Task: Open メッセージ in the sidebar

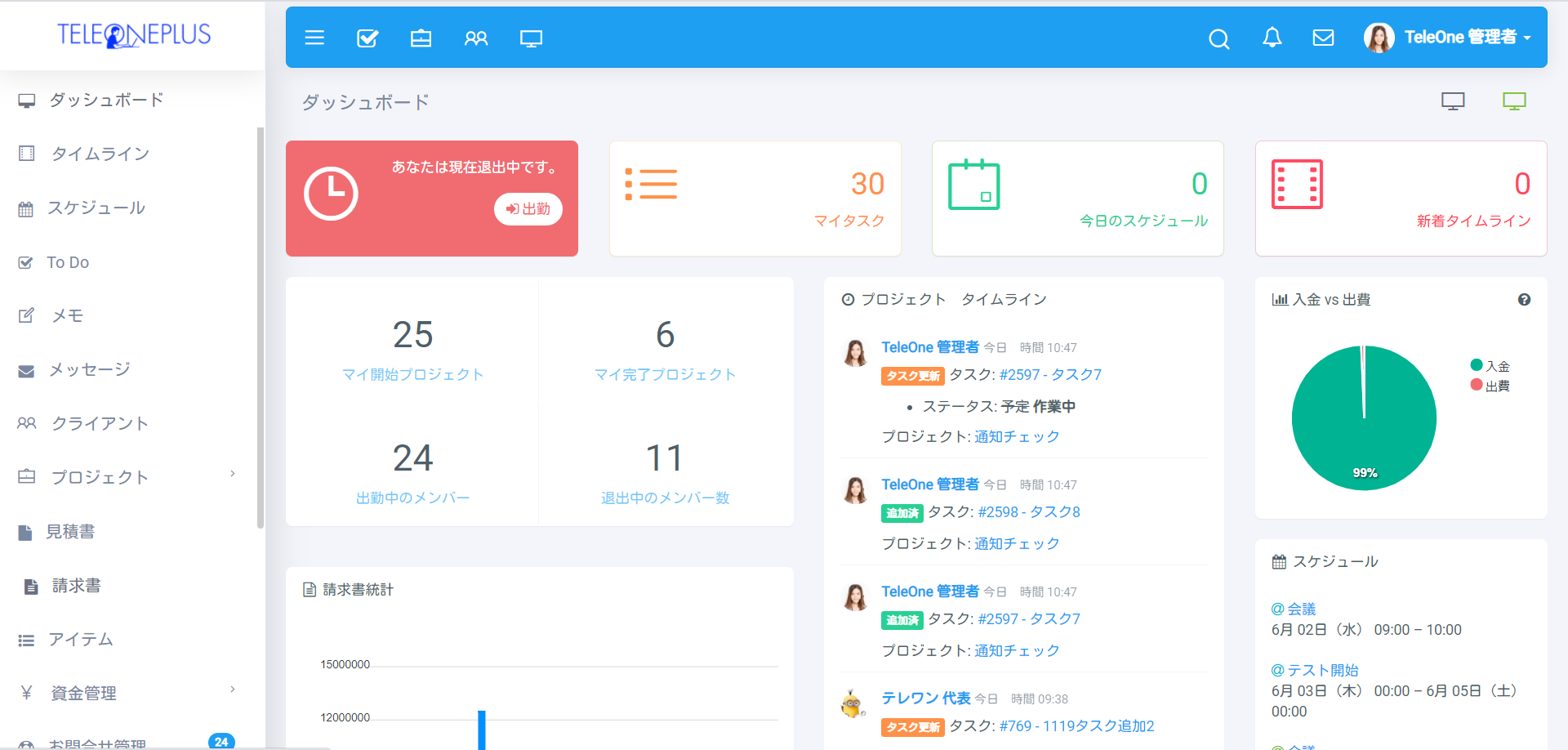Action: [90, 369]
